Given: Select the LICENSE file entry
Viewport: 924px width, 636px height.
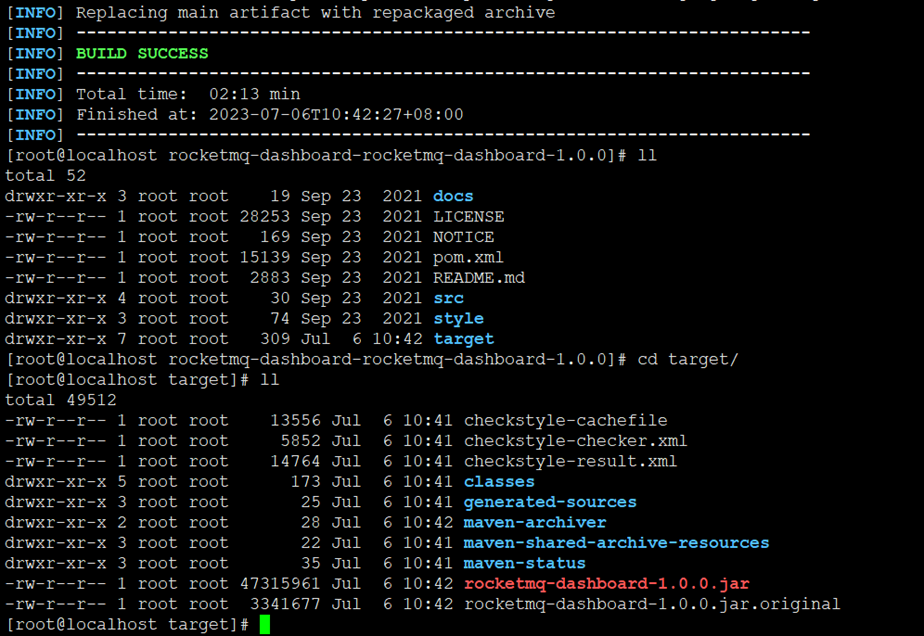Looking at the screenshot, I should point(468,216).
